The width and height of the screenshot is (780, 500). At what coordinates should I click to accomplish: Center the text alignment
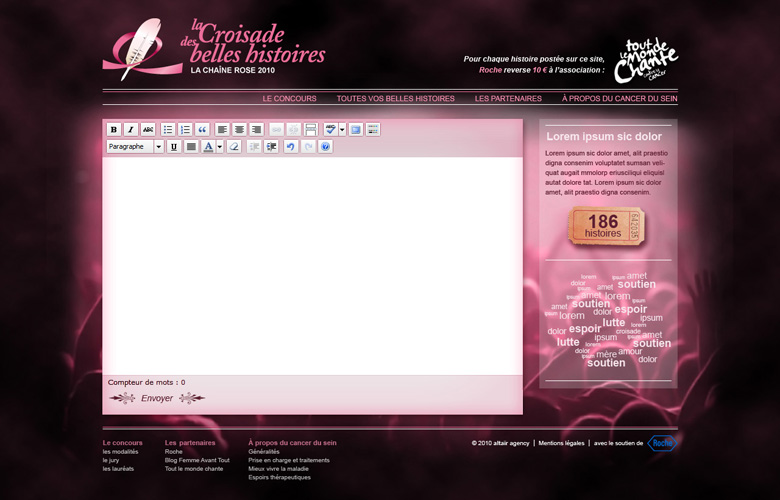pos(239,129)
